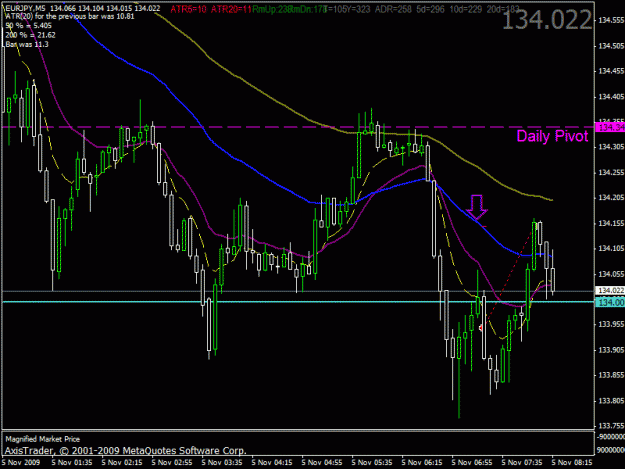Click the 134.555 price axis label
The image size is (625, 469).
pyautogui.click(x=611, y=20)
